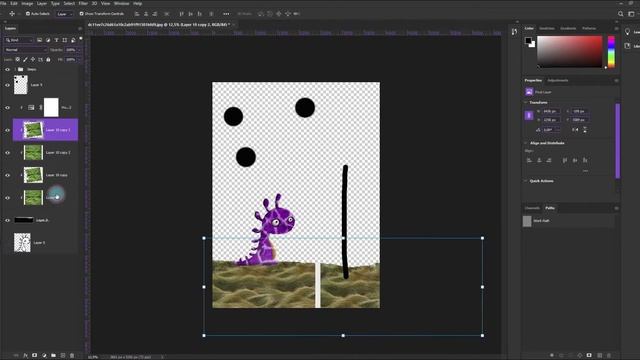
Task: Click lock image pixels brush icon
Action: point(25,60)
